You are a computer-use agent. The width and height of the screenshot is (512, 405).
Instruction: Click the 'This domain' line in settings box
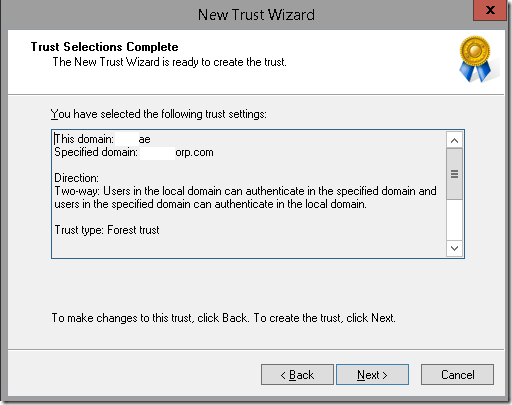tap(102, 139)
